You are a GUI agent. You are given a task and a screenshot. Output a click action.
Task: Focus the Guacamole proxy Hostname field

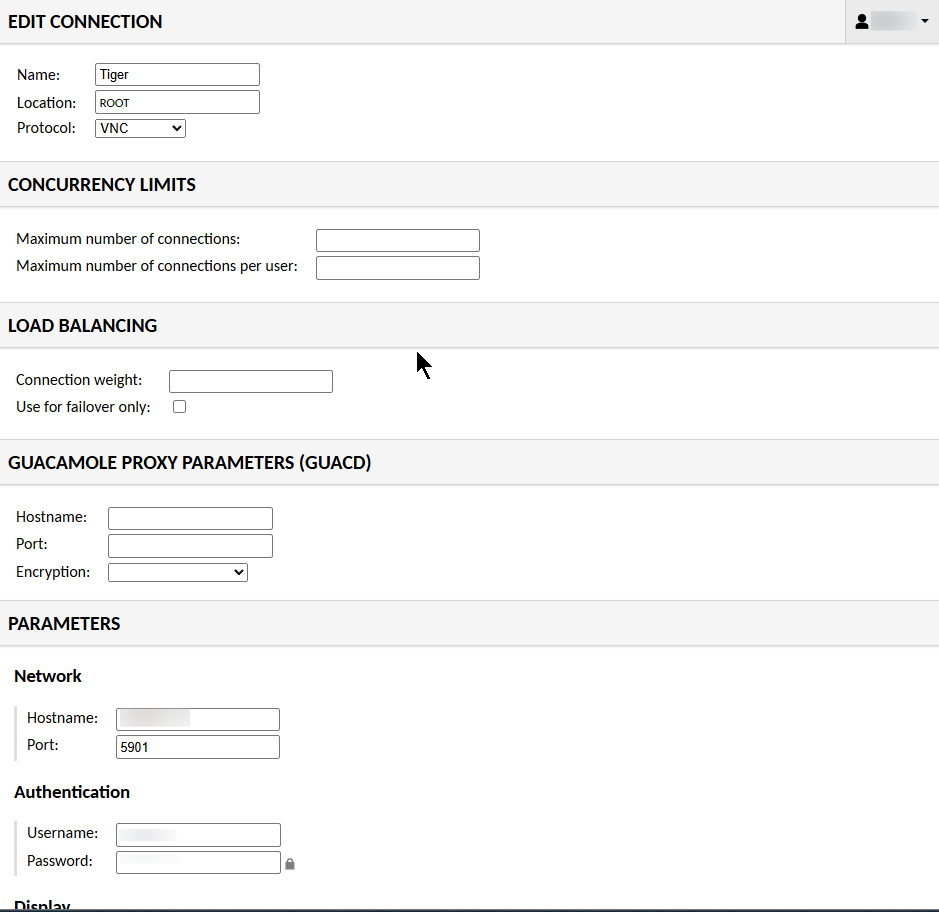click(190, 518)
